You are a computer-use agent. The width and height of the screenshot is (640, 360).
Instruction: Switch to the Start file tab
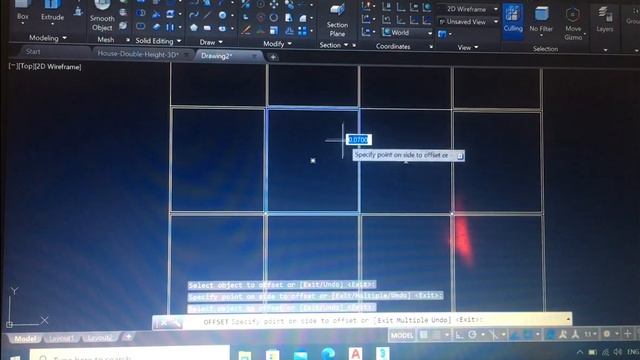[33, 51]
